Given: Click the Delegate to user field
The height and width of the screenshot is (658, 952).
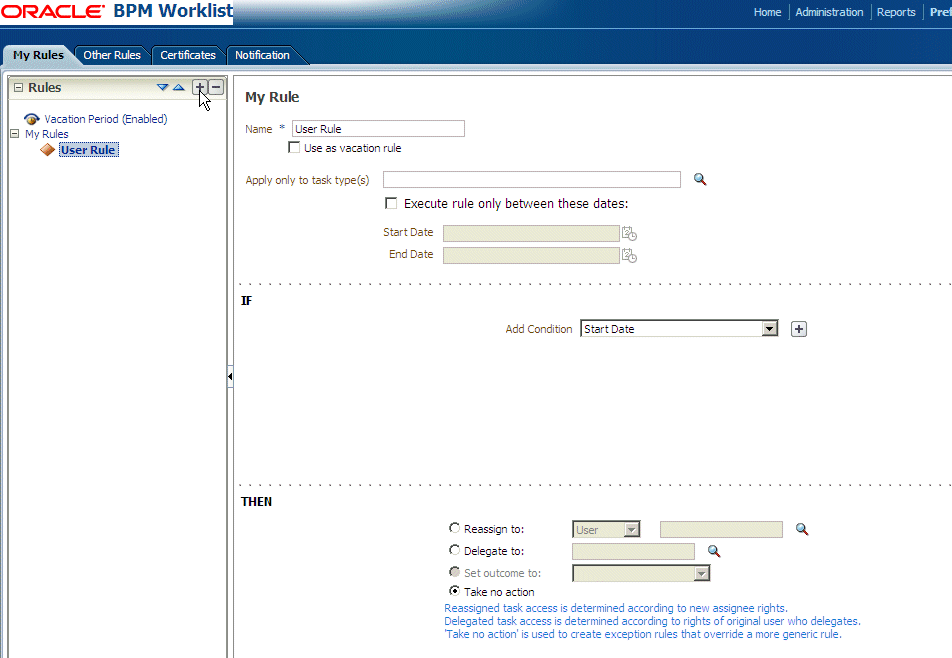Looking at the screenshot, I should coord(633,551).
